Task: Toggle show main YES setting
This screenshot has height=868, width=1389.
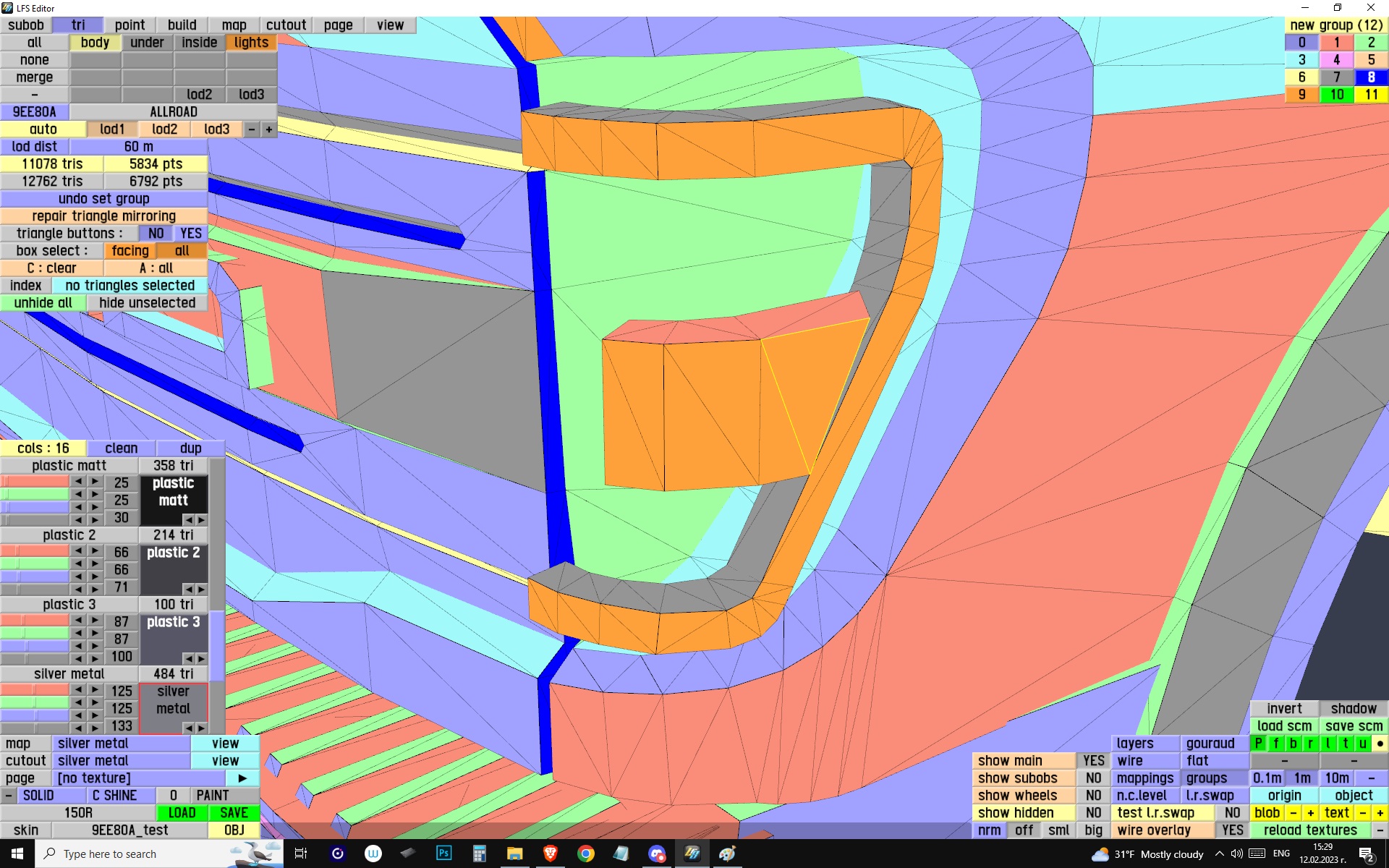Action: click(1093, 760)
